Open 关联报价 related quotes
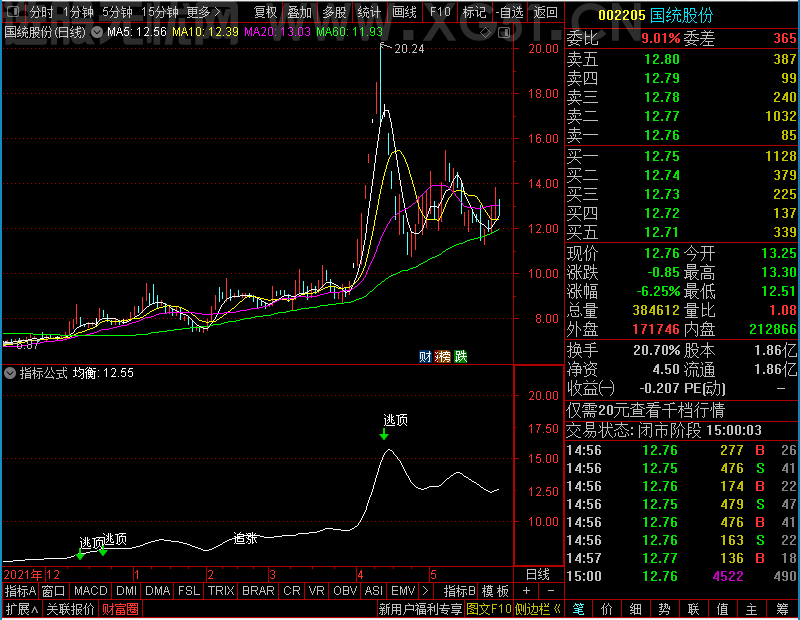 pos(70,609)
